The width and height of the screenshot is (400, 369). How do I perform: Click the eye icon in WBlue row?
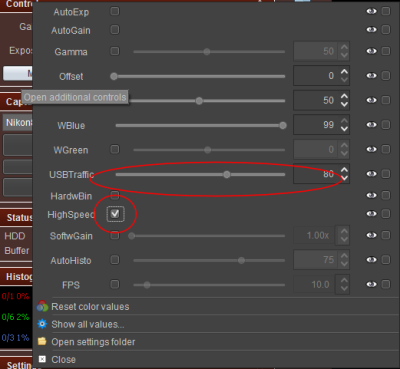pyautogui.click(x=371, y=125)
